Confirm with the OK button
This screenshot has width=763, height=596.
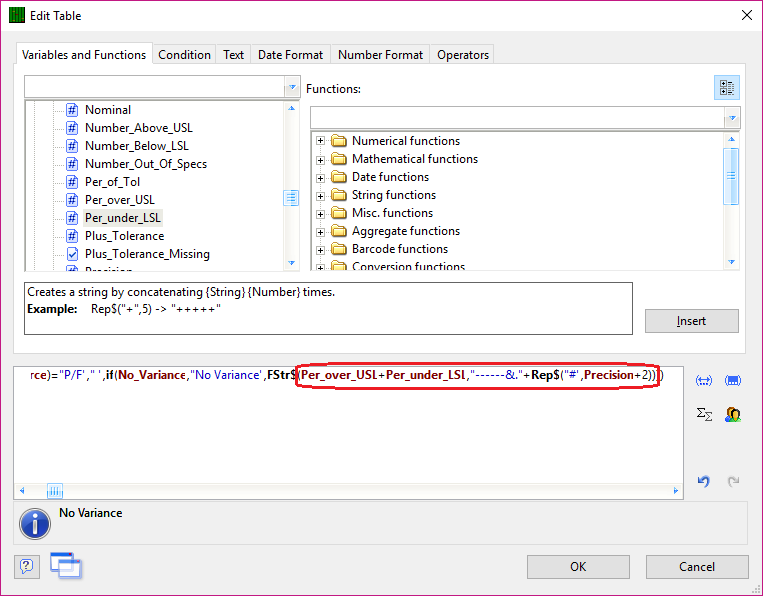tap(578, 567)
